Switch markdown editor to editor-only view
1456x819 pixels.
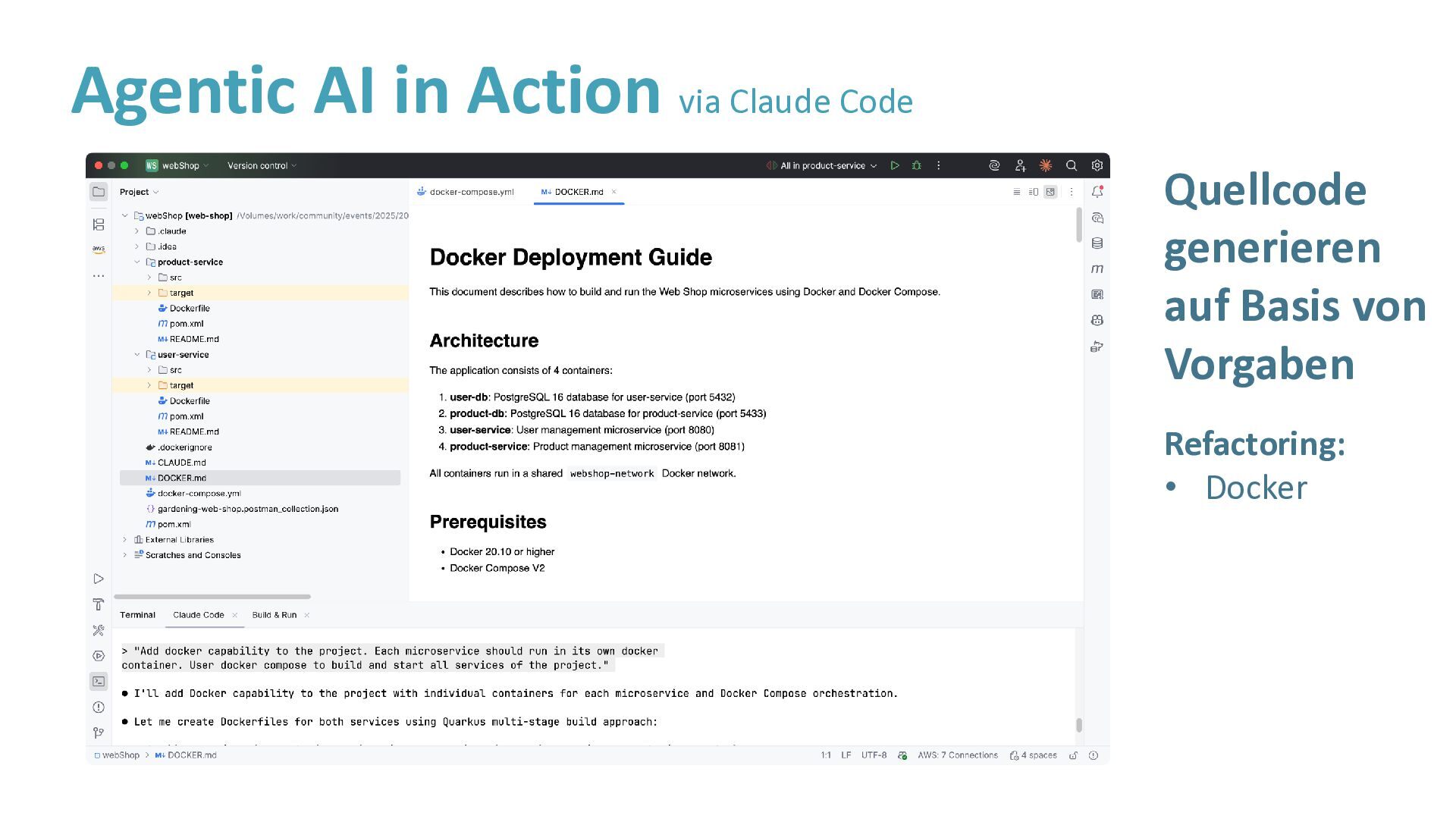[1017, 192]
